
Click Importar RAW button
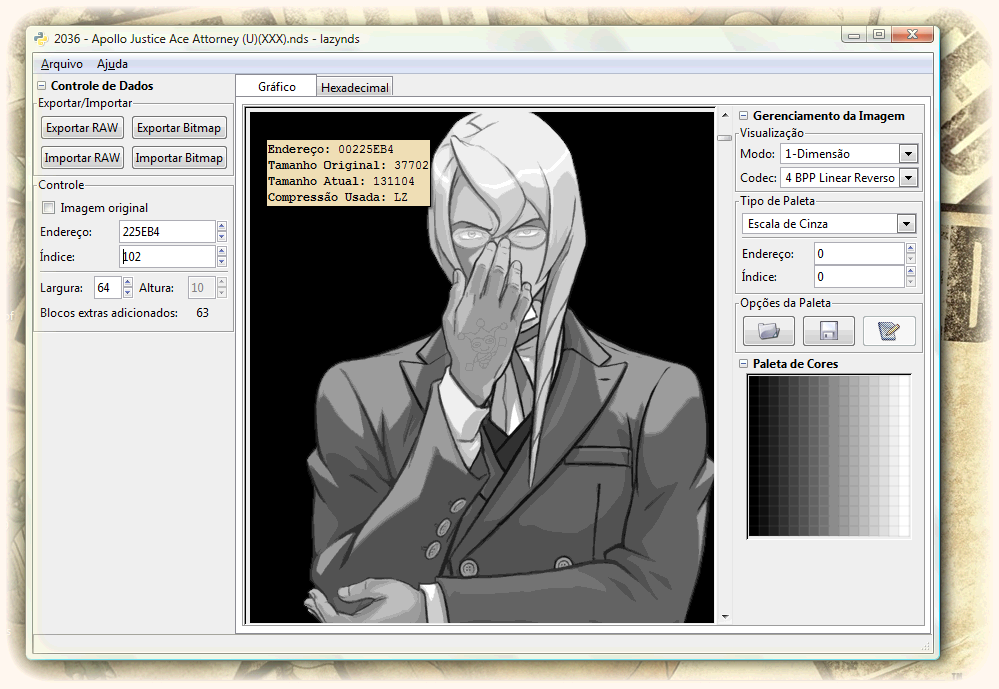pyautogui.click(x=82, y=157)
